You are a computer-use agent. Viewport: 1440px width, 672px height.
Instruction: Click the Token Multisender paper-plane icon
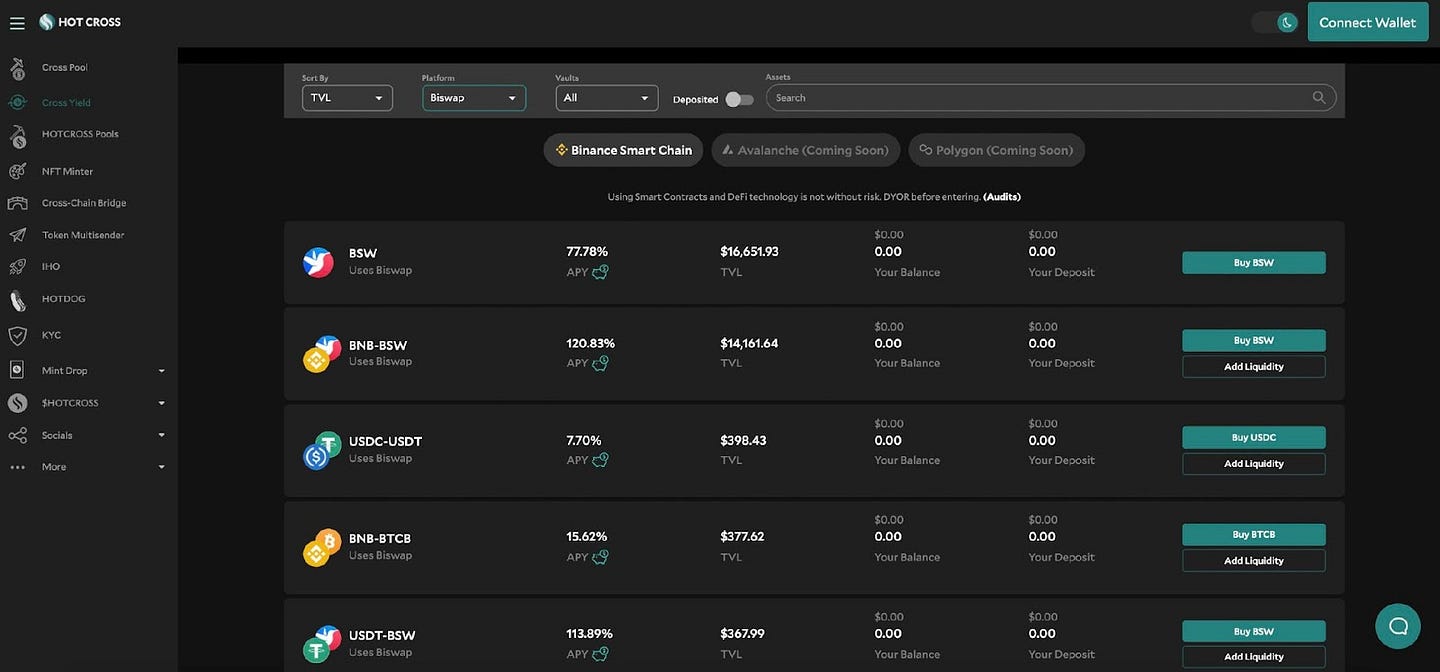coord(17,235)
